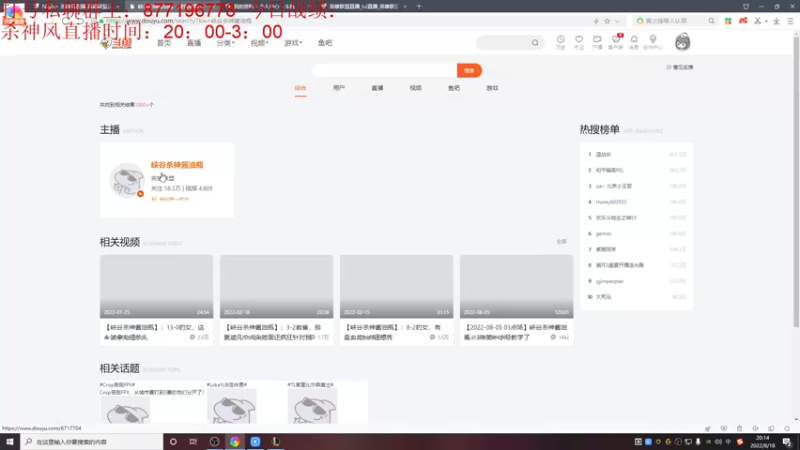
Task: Open video thumbnail dated 2022-08-05
Action: 516,286
